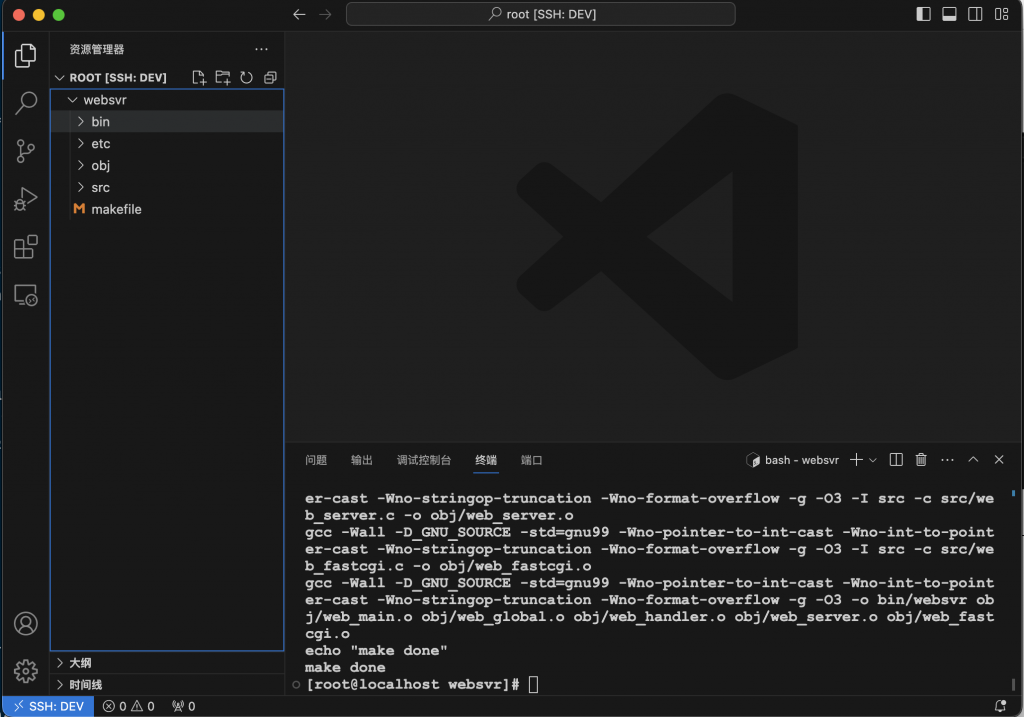The width and height of the screenshot is (1024, 717).
Task: Open the new terminal launch profile dropdown
Action: pyautogui.click(x=873, y=460)
